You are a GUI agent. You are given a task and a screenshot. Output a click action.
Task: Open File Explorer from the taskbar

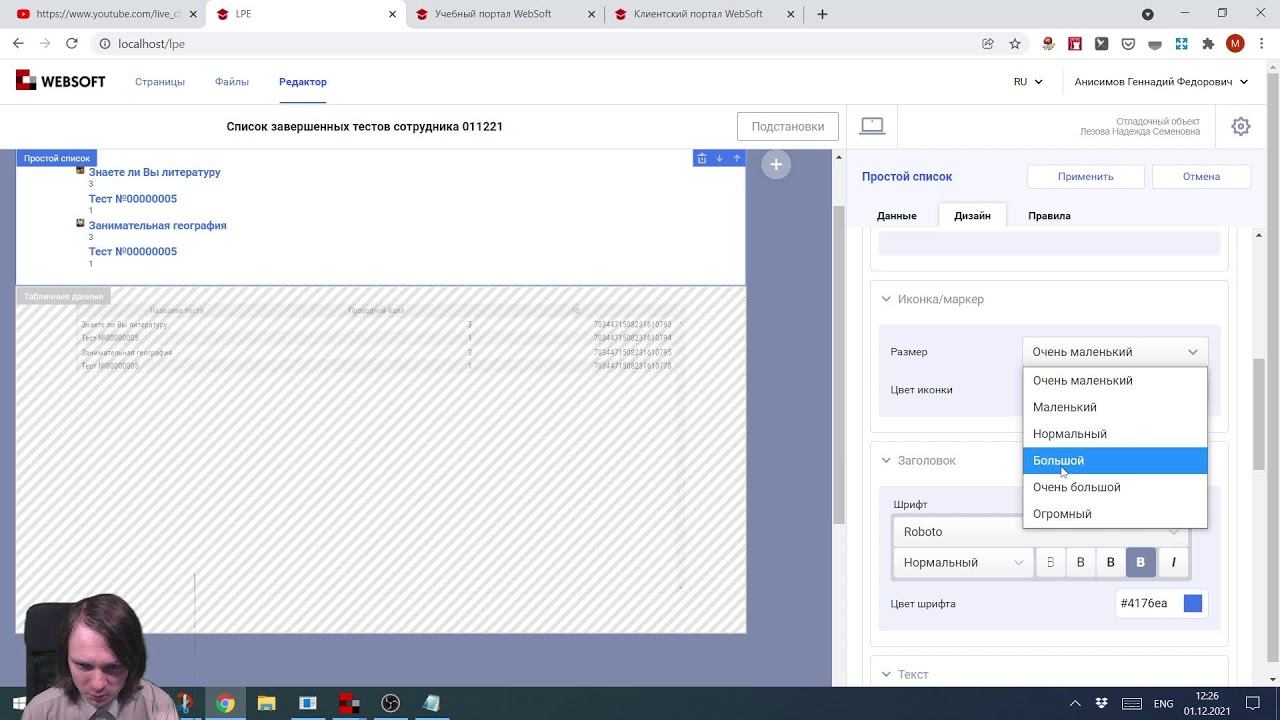tap(266, 703)
